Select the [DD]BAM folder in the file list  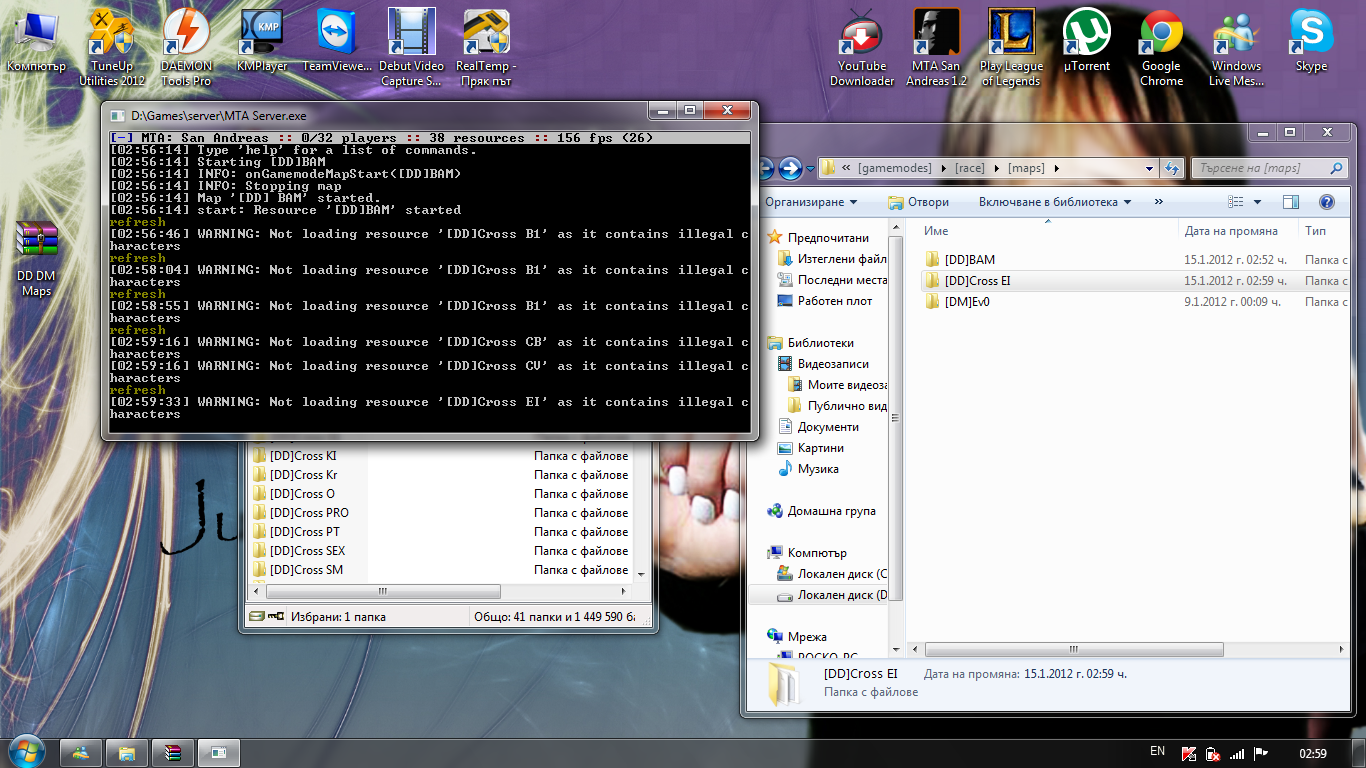pos(969,260)
